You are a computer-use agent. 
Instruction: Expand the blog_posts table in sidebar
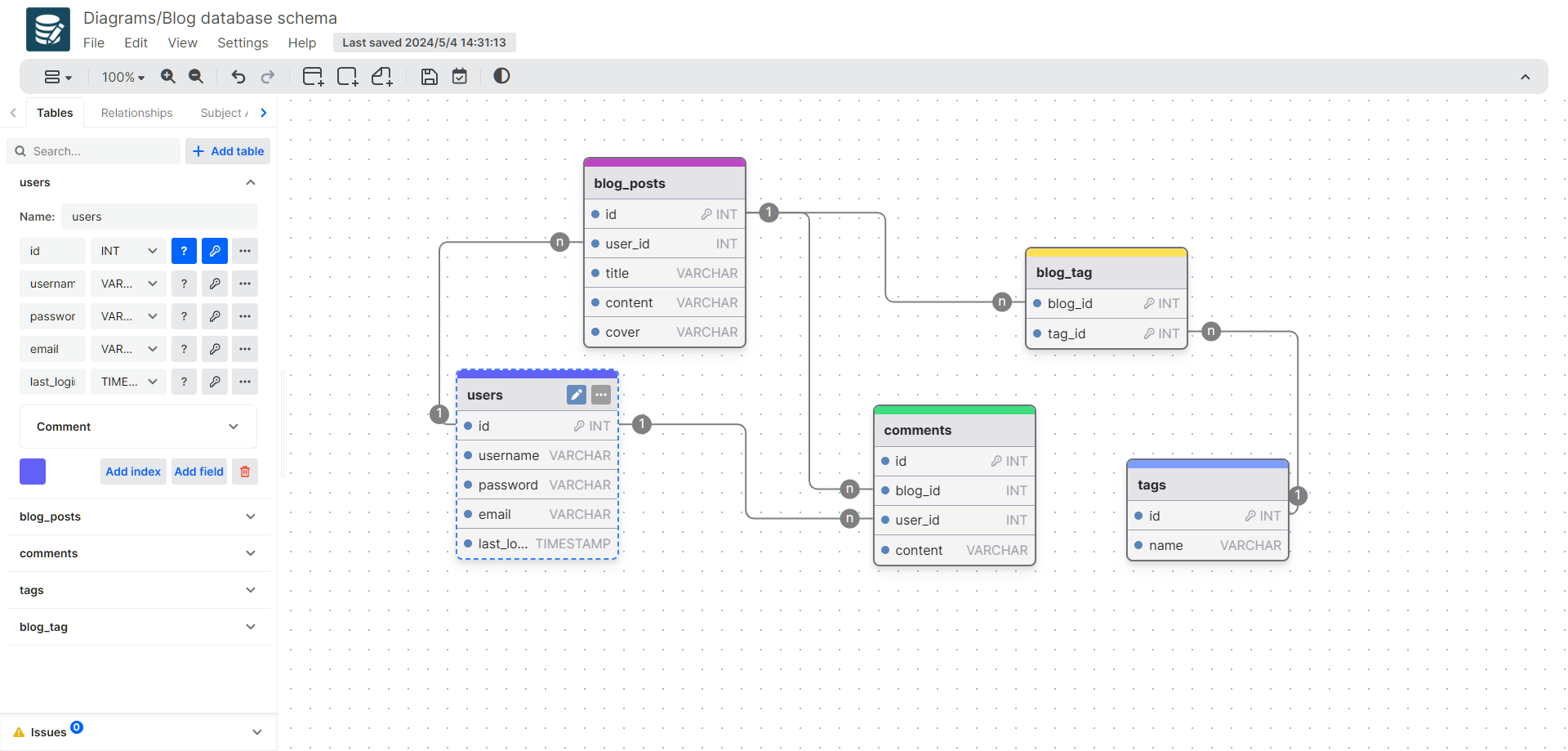[x=138, y=516]
